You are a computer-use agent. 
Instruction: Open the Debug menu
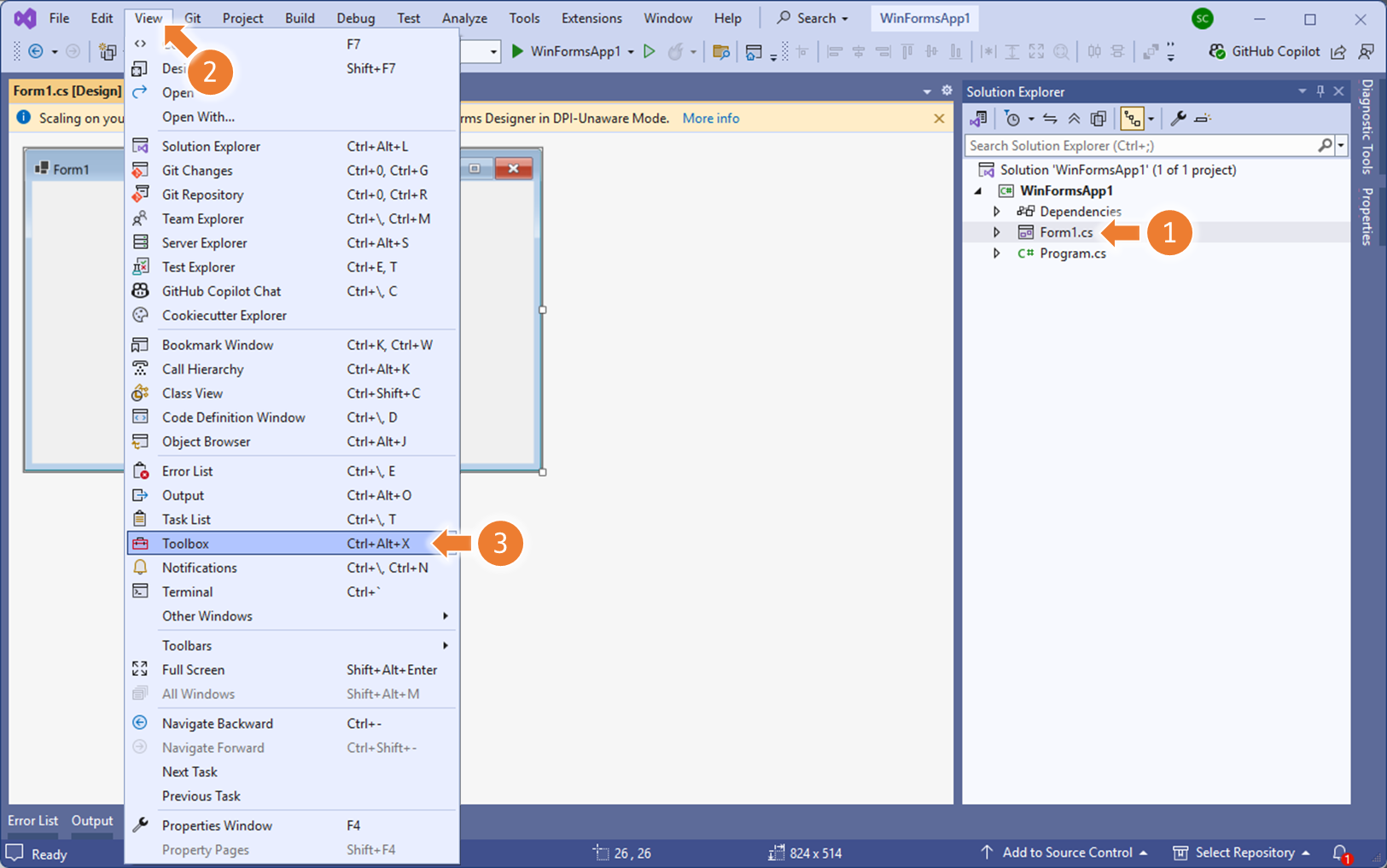click(355, 18)
